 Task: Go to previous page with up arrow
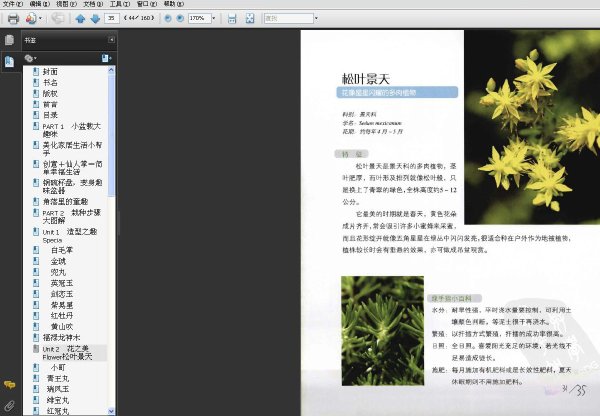coord(80,18)
